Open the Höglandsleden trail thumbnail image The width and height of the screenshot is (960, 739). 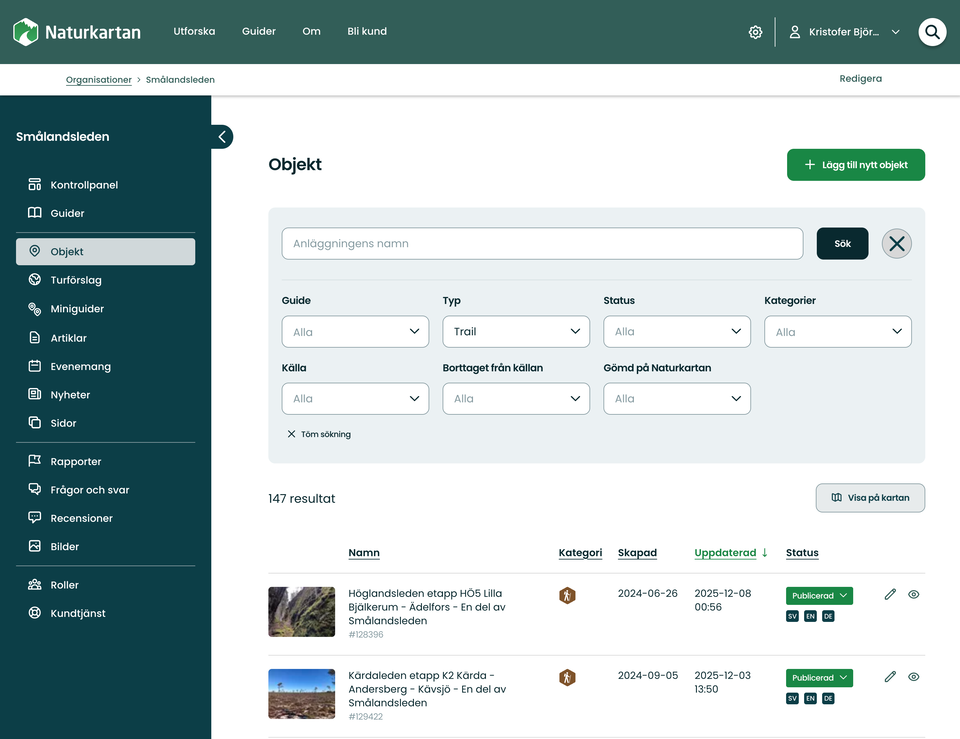301,612
